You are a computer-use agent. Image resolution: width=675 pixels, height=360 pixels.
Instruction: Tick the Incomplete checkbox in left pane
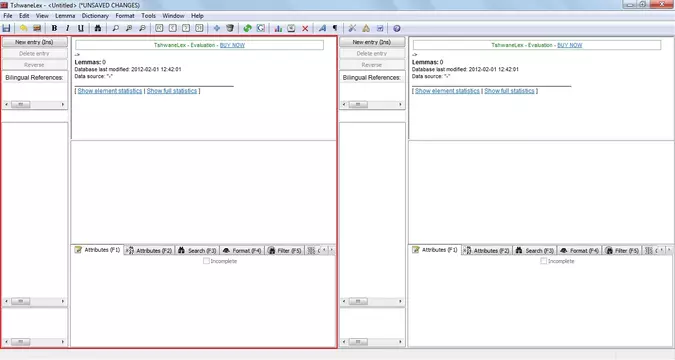(206, 261)
